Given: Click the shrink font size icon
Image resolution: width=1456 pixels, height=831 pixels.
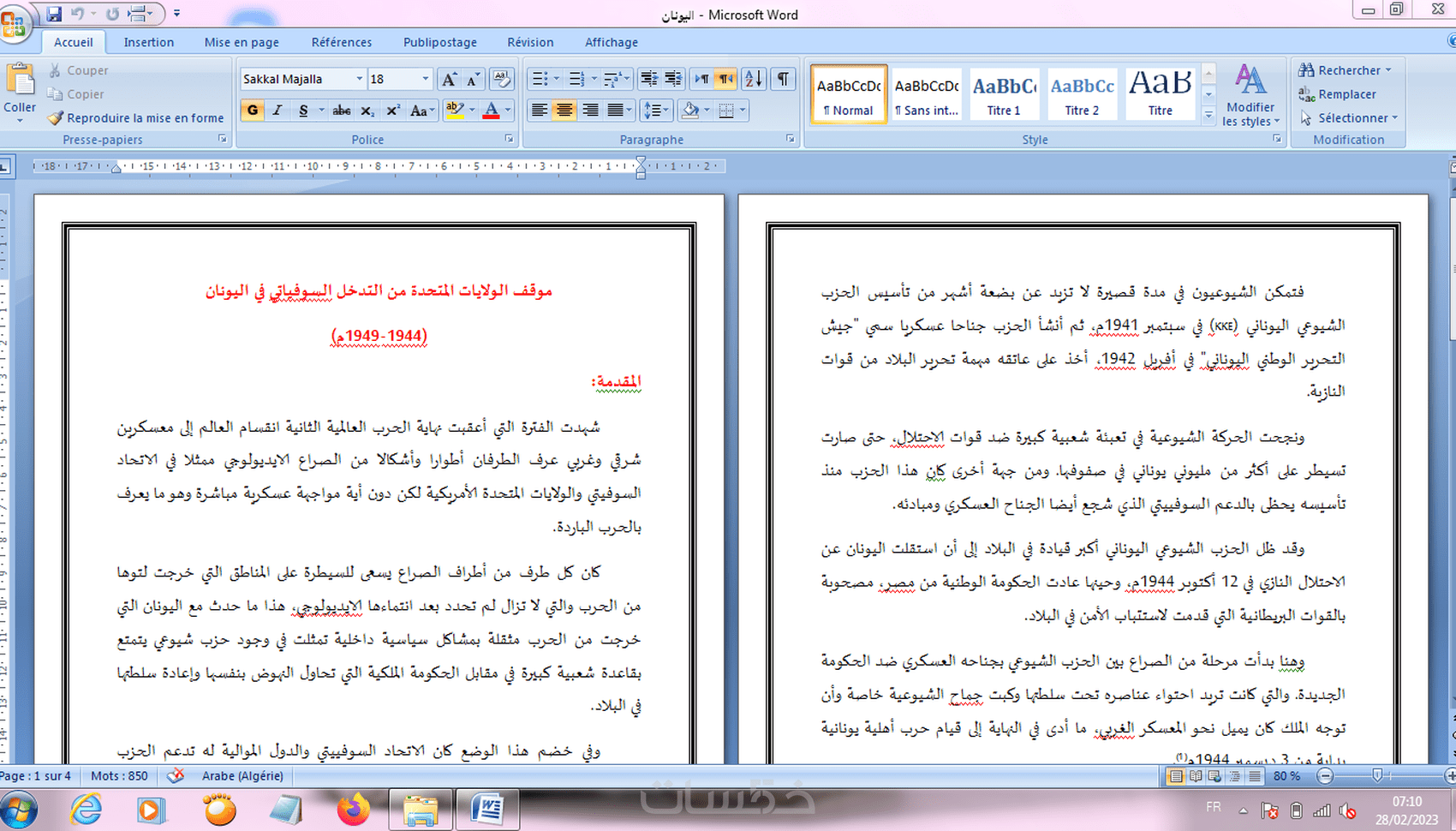Looking at the screenshot, I should point(473,80).
